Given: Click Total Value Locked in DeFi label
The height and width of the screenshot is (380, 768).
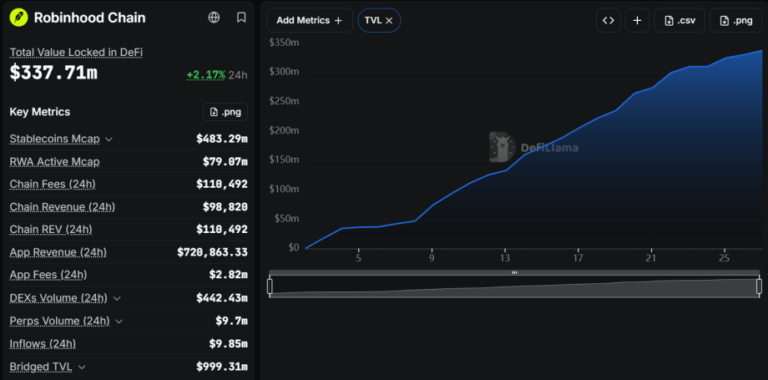Looking at the screenshot, I should click(76, 52).
